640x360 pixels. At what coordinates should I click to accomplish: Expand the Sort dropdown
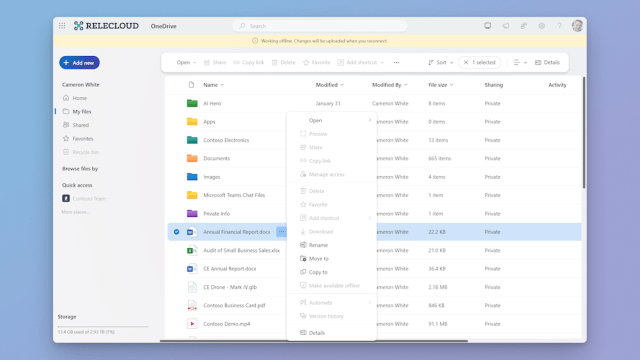click(x=441, y=62)
